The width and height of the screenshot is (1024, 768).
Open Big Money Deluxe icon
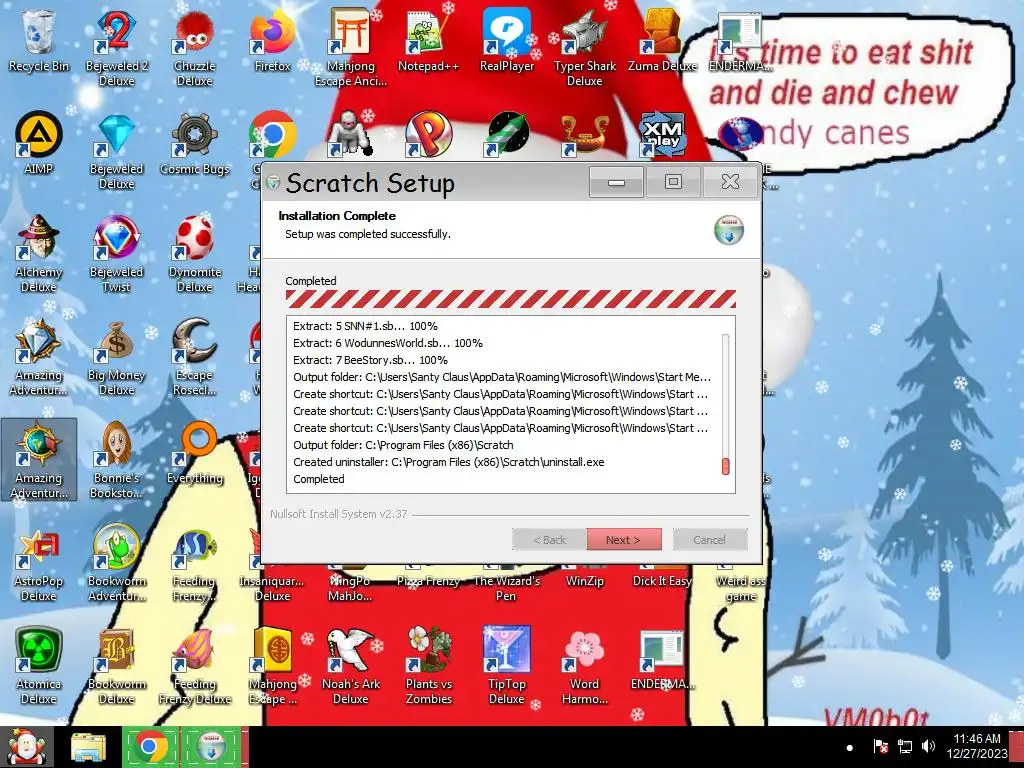tap(116, 357)
